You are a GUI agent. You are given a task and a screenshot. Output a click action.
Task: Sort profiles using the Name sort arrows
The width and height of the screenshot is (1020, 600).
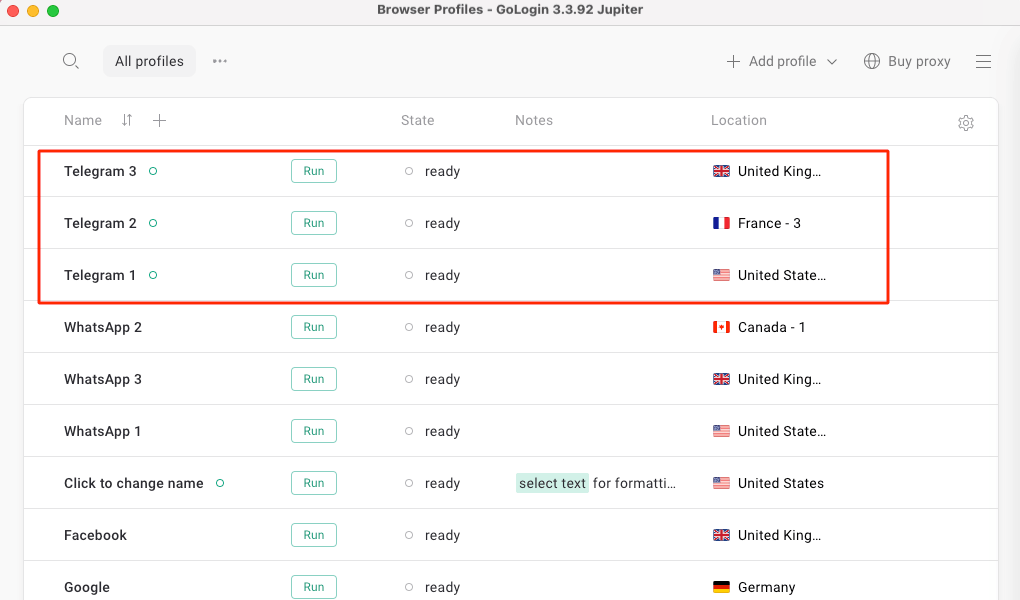click(x=127, y=120)
